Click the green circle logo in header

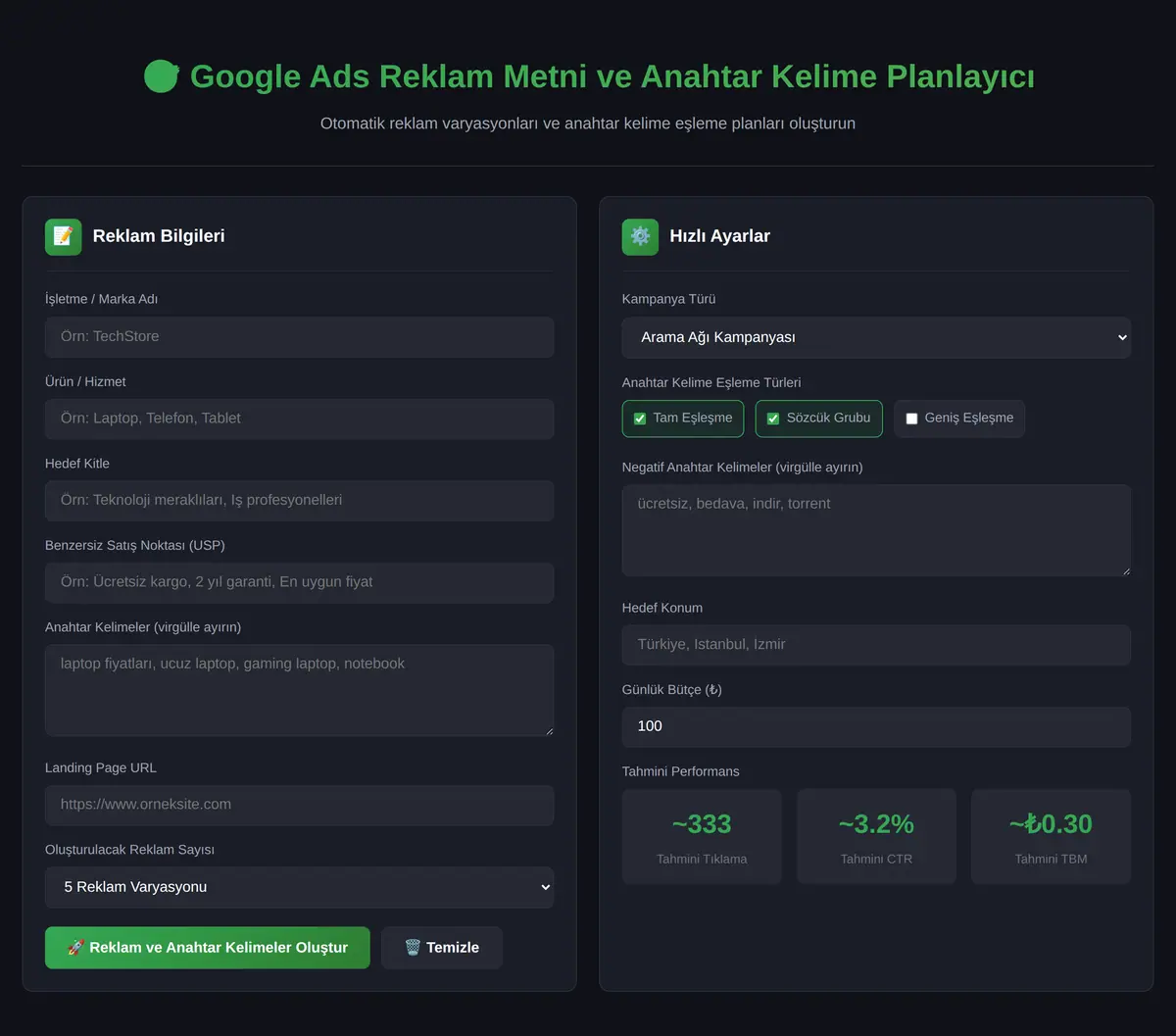point(161,76)
